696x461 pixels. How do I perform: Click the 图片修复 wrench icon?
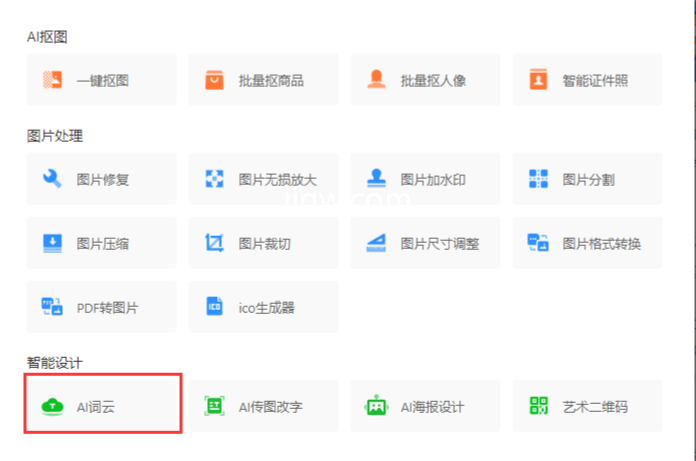tap(52, 179)
